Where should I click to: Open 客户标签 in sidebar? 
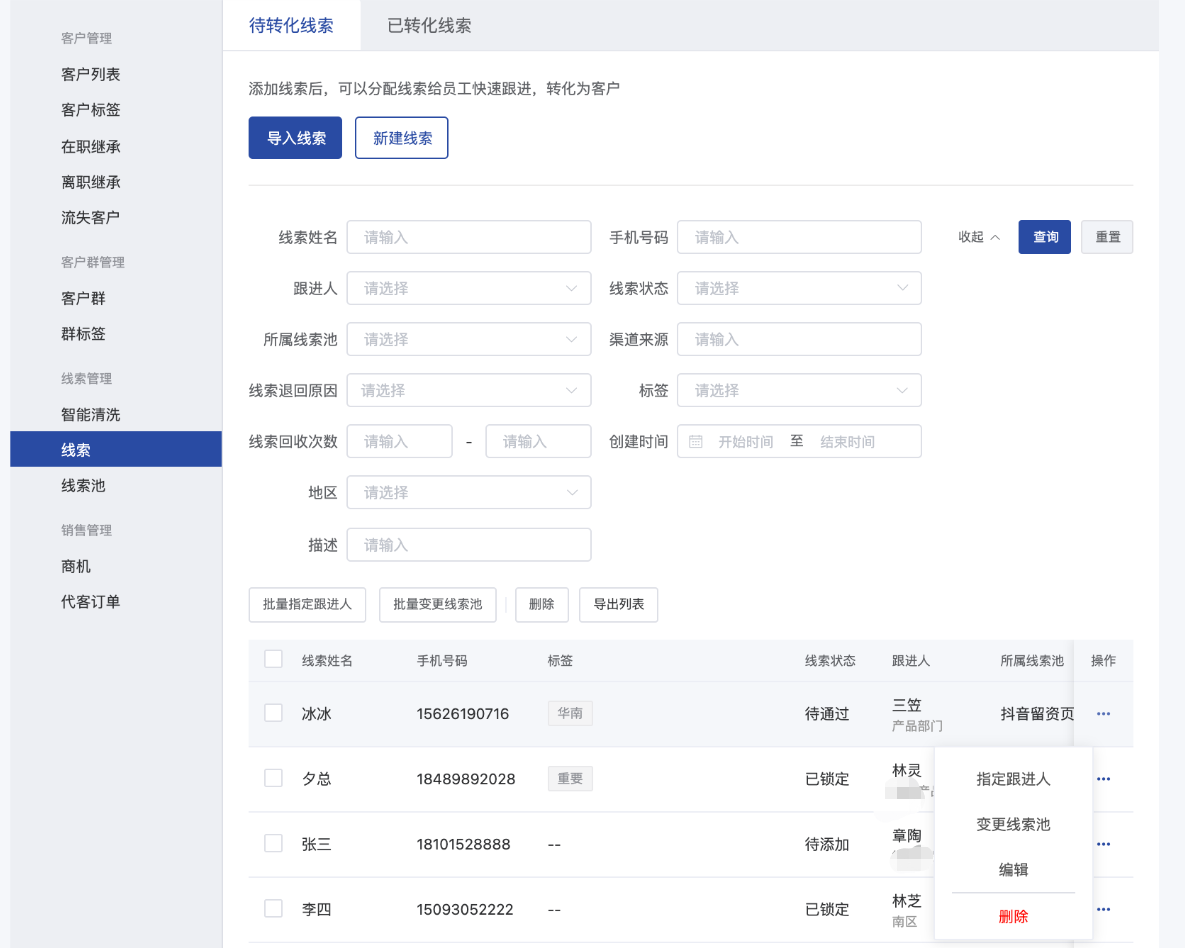coord(91,110)
